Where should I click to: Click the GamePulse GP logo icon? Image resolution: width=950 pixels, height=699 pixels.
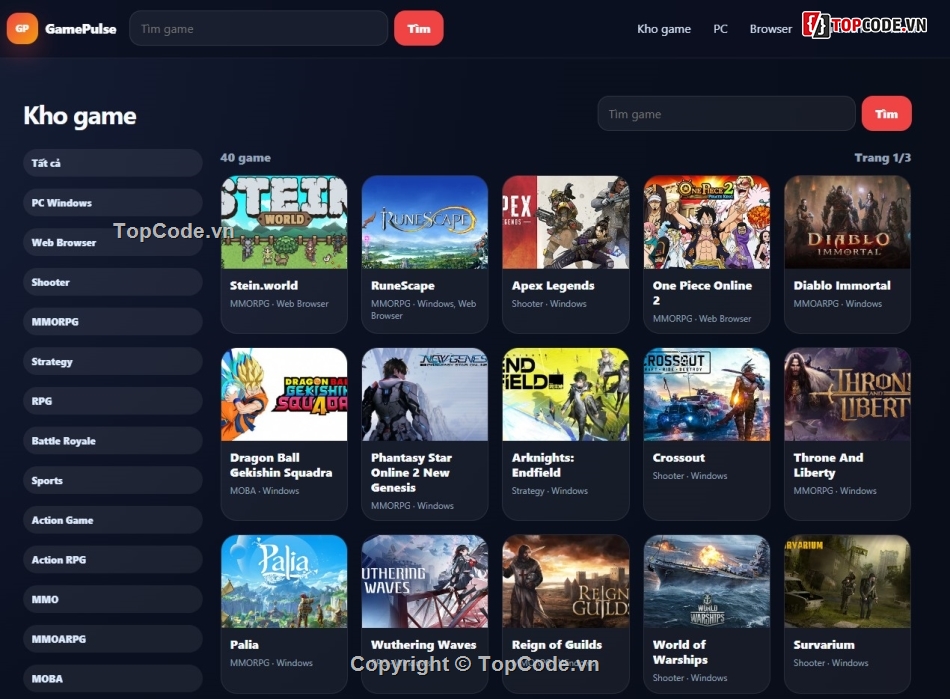(x=22, y=28)
